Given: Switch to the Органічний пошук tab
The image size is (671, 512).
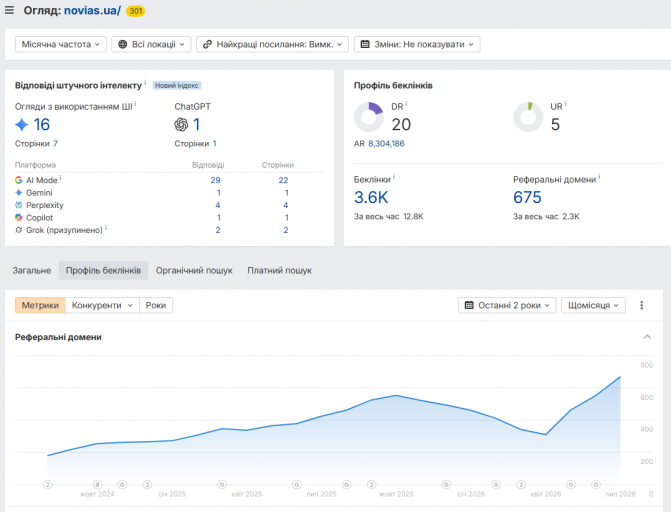Looking at the screenshot, I should 194,271.
